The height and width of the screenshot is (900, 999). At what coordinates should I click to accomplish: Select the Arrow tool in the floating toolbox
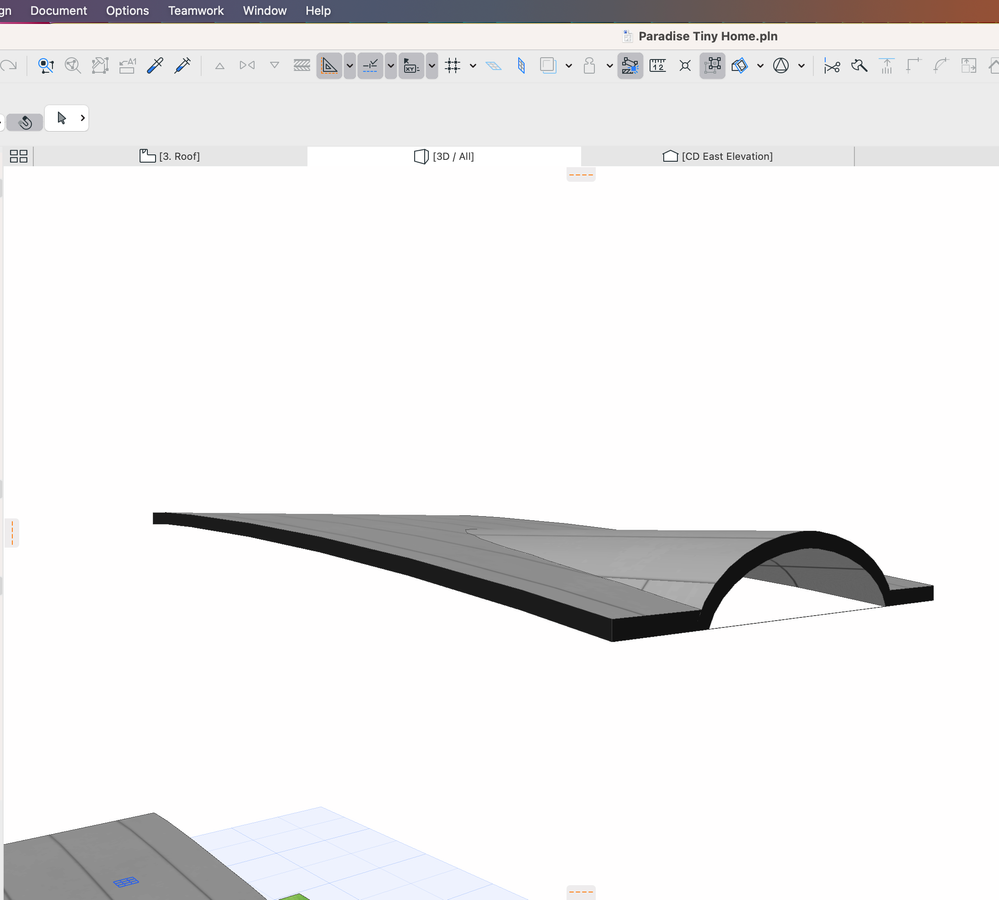(x=60, y=117)
